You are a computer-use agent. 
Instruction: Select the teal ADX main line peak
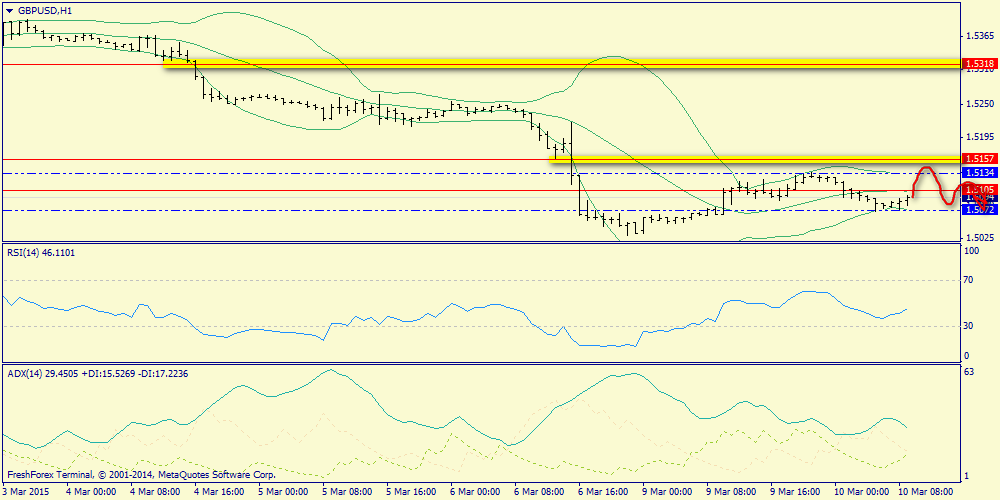(330, 370)
